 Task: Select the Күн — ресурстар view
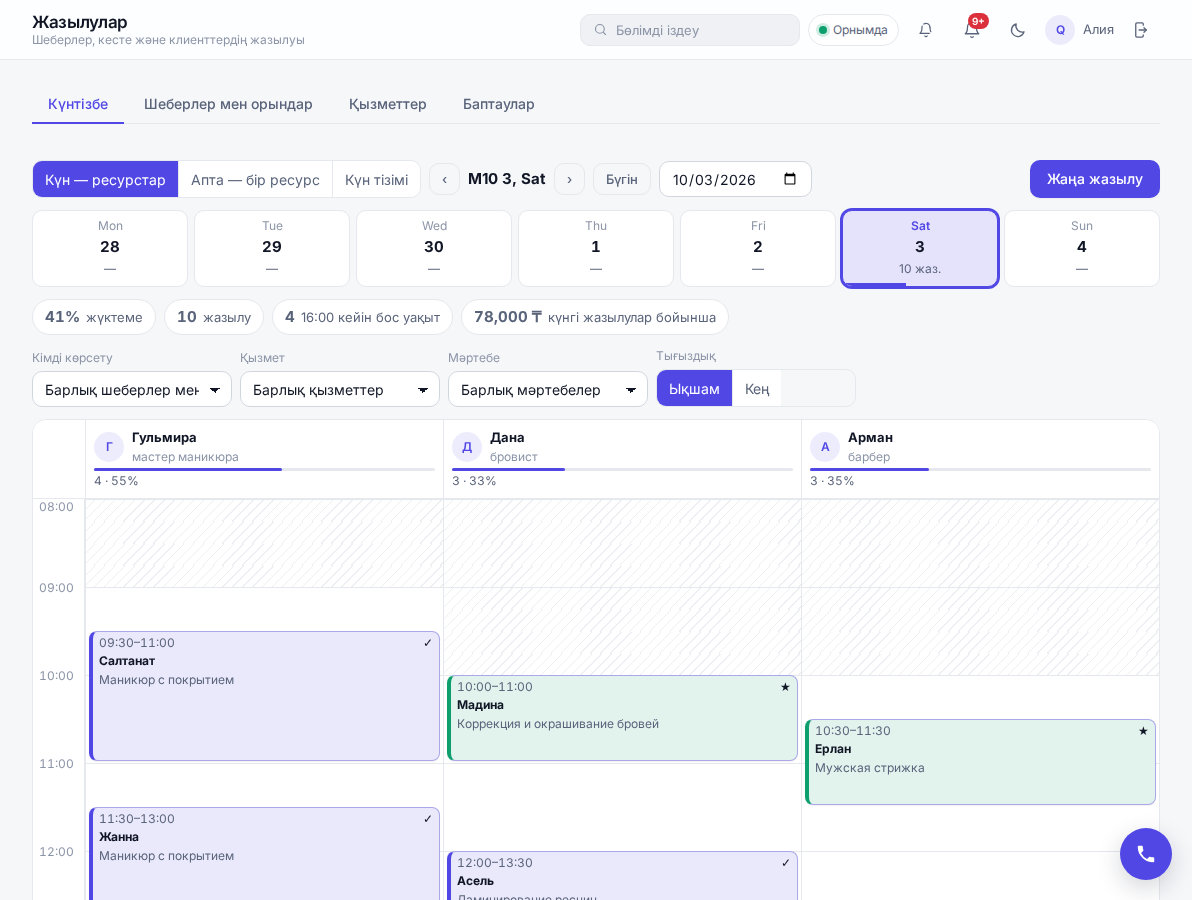(105, 179)
